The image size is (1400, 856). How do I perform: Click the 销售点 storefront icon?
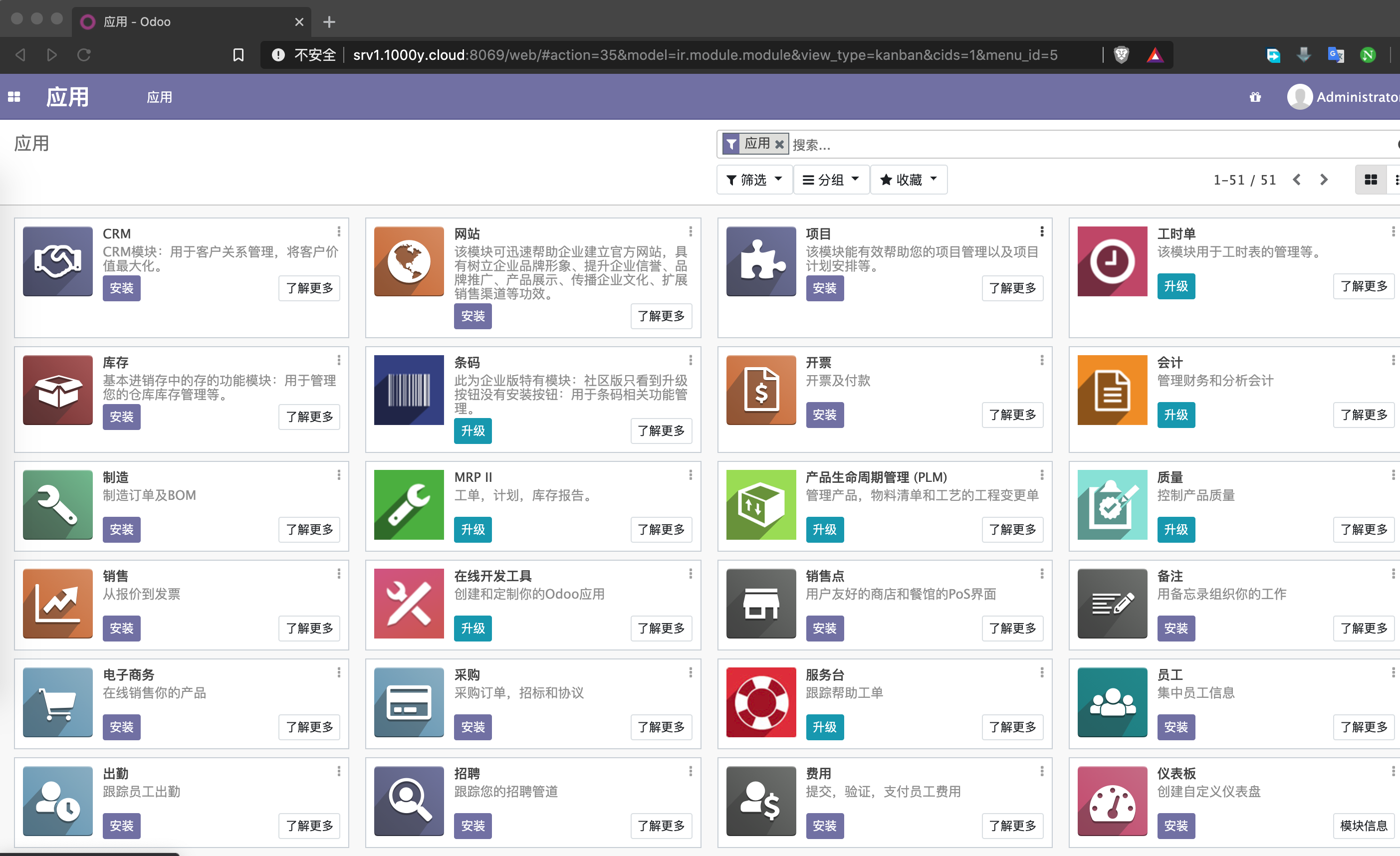pos(761,603)
